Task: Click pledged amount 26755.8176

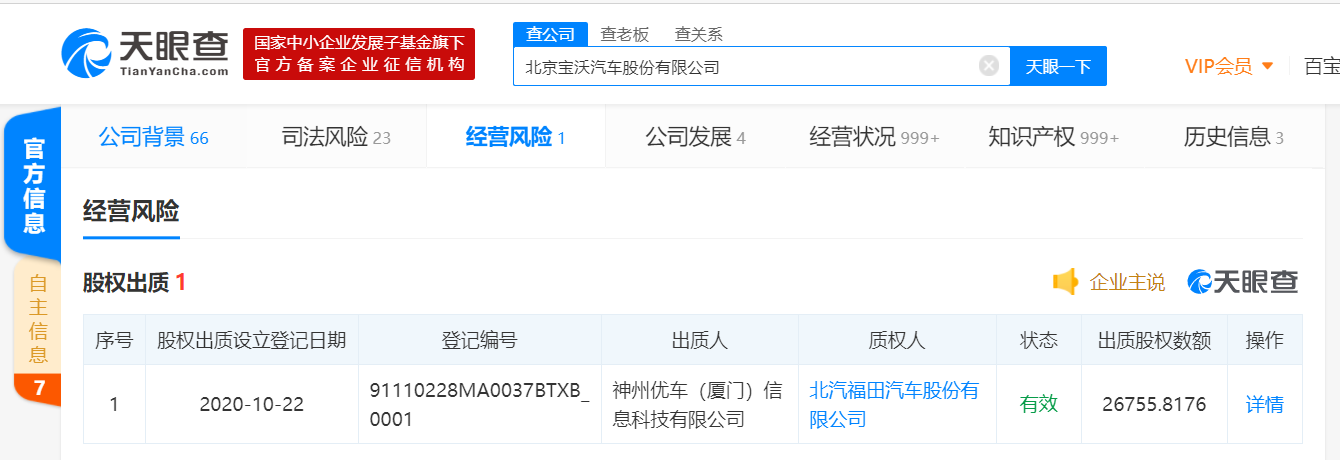Action: point(1154,405)
